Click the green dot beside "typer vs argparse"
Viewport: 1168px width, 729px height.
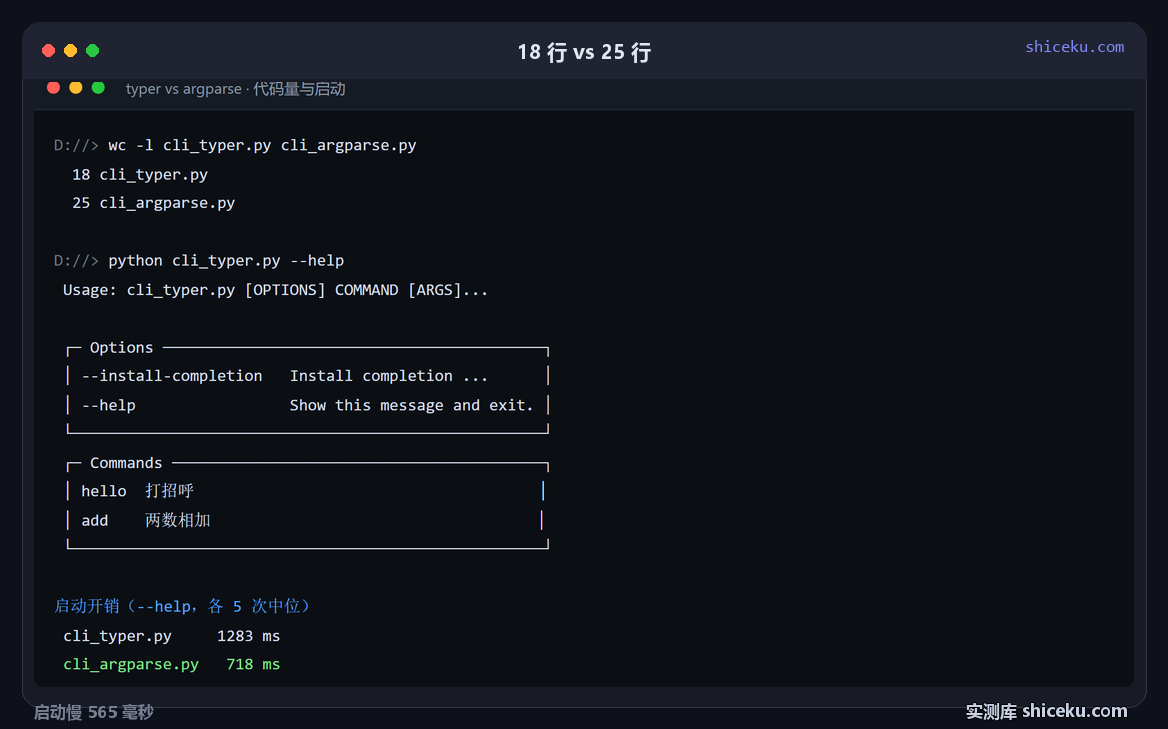point(98,88)
